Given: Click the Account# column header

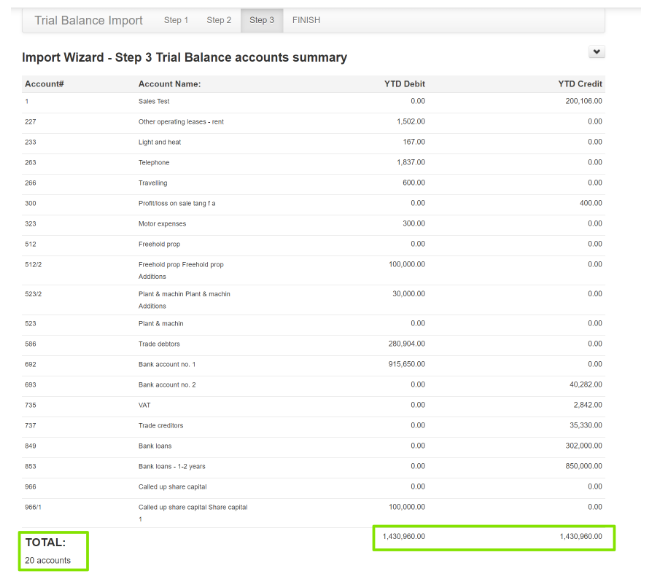Looking at the screenshot, I should [x=44, y=84].
